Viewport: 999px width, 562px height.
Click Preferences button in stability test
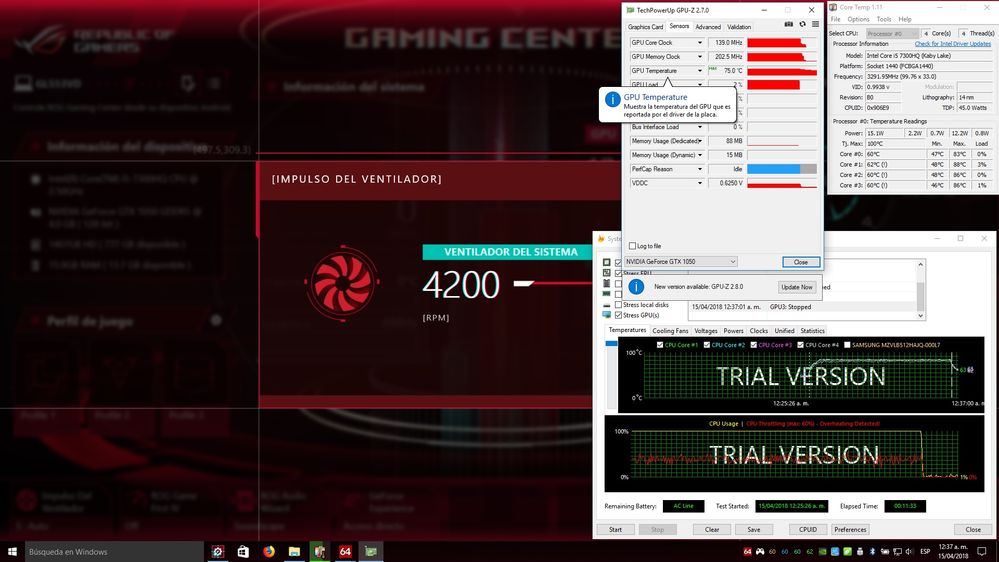click(850, 530)
